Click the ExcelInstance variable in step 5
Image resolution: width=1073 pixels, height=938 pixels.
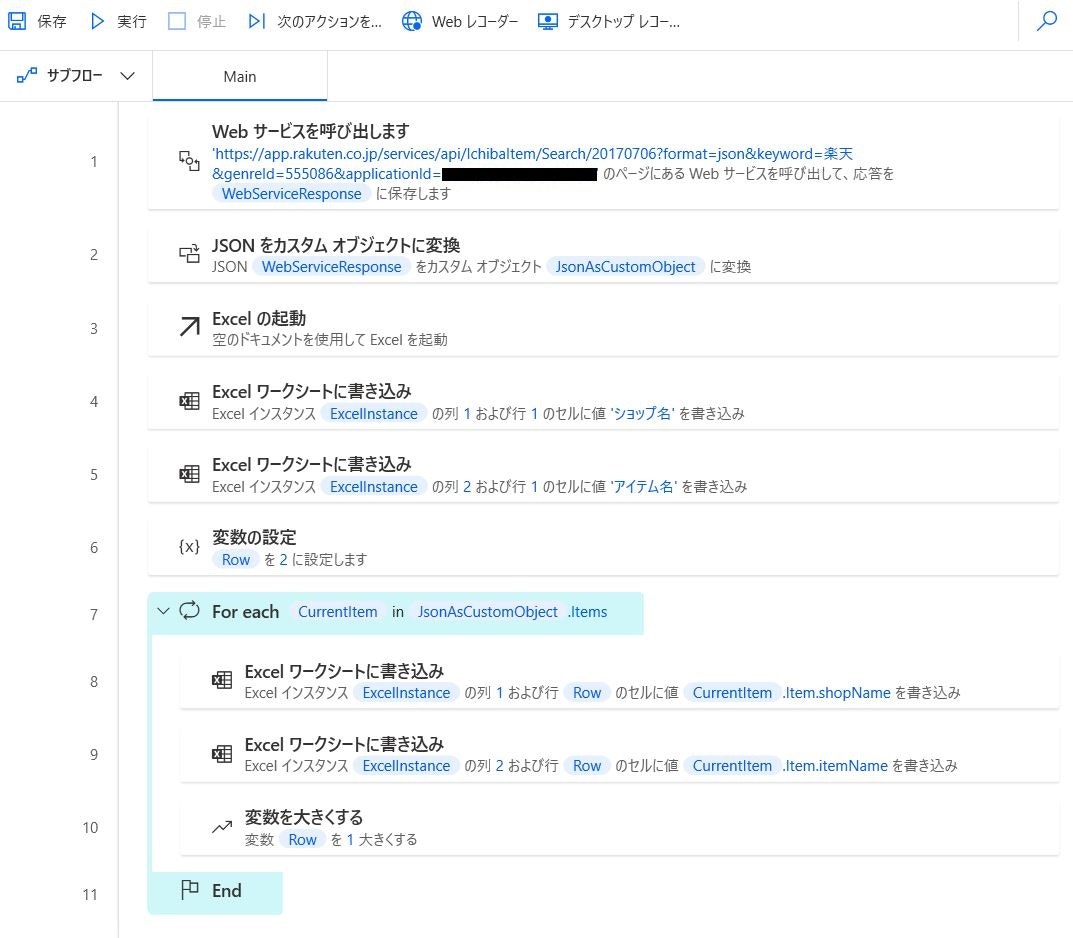[374, 487]
